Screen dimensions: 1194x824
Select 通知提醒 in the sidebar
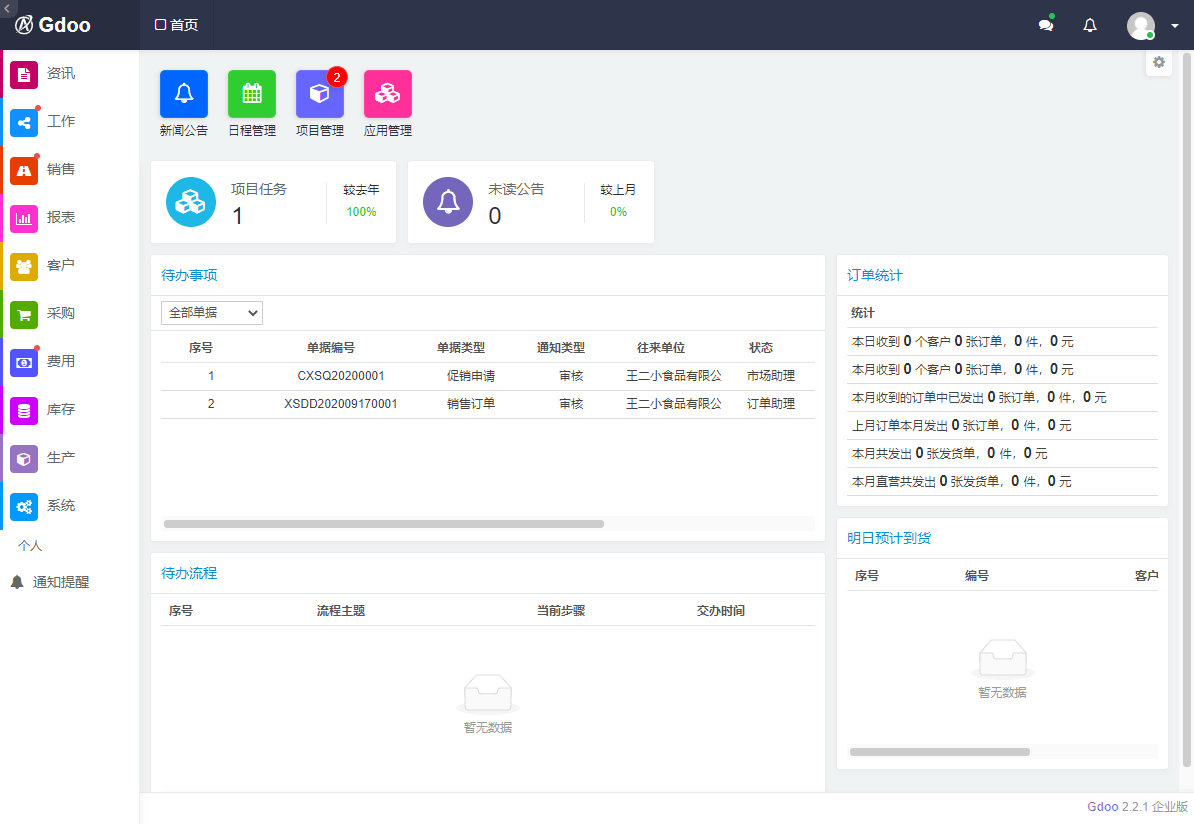coord(60,582)
